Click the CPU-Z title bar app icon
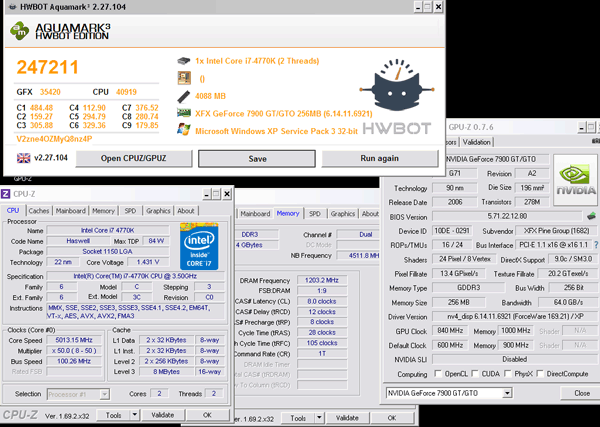Screen dimensions: 600x427 point(5,194)
